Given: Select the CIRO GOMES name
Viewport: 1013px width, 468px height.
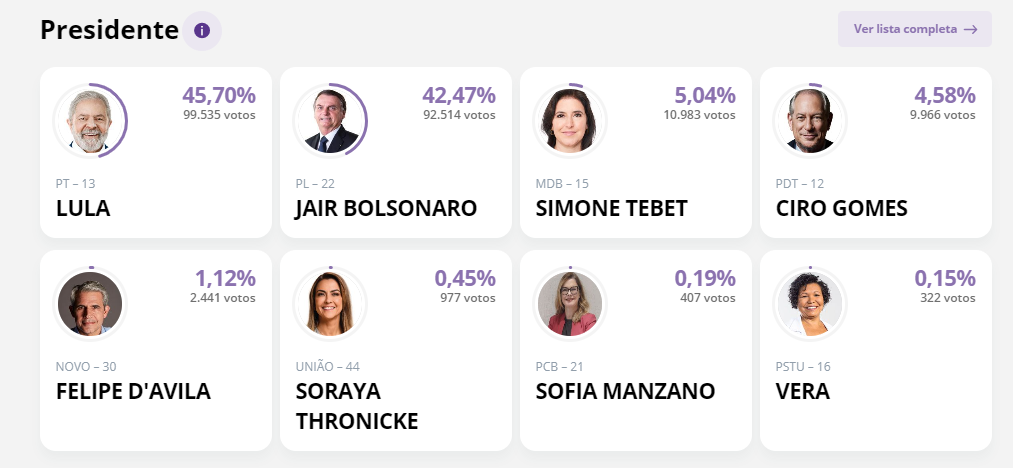Looking at the screenshot, I should 841,208.
